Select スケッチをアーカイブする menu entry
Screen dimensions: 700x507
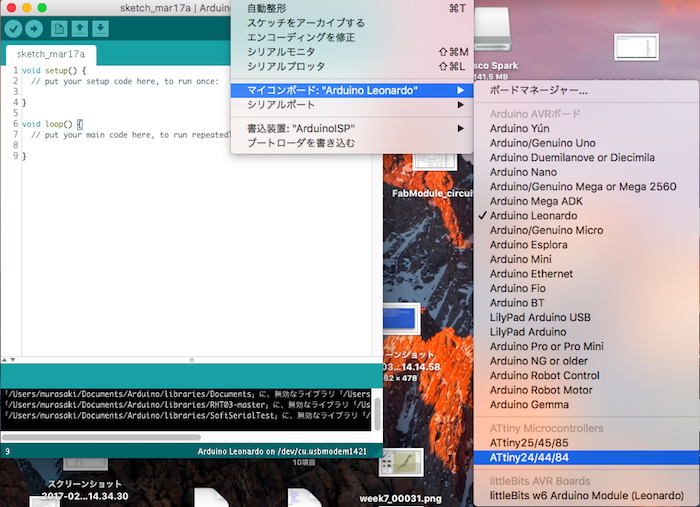(352, 23)
